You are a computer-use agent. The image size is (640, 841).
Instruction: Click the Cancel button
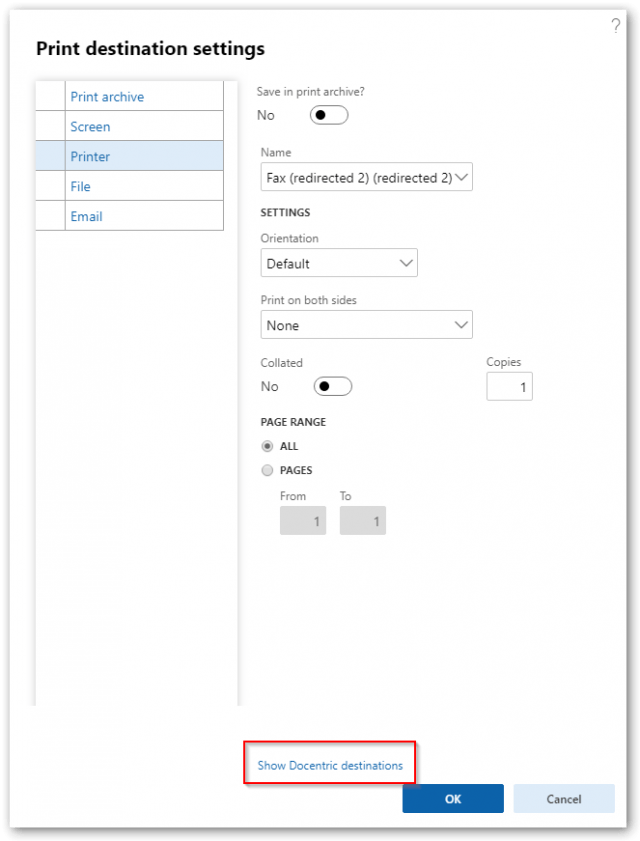(564, 799)
